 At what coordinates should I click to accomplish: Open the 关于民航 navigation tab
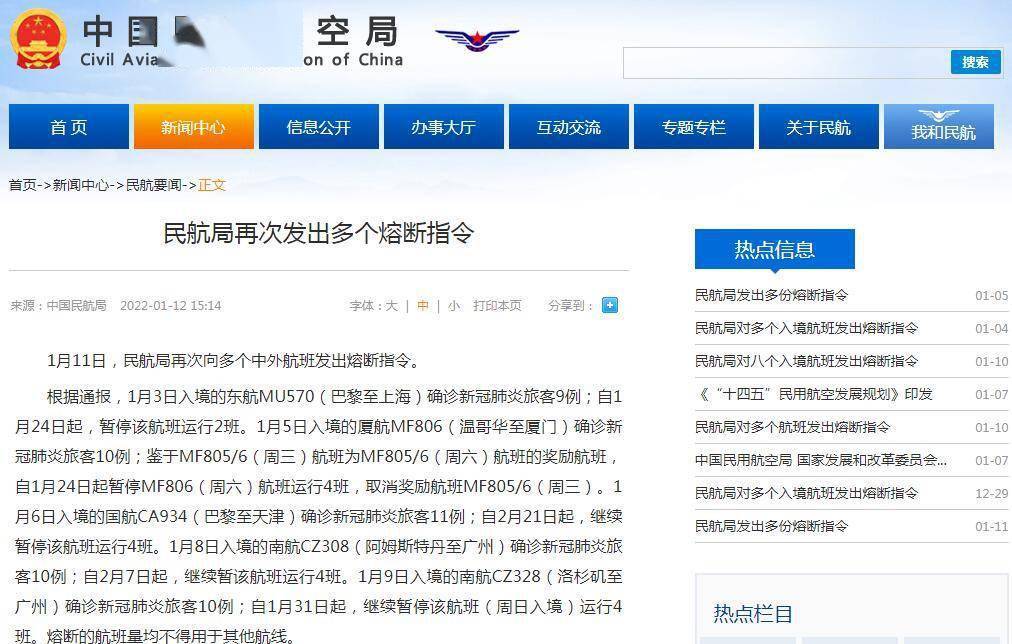pos(818,126)
